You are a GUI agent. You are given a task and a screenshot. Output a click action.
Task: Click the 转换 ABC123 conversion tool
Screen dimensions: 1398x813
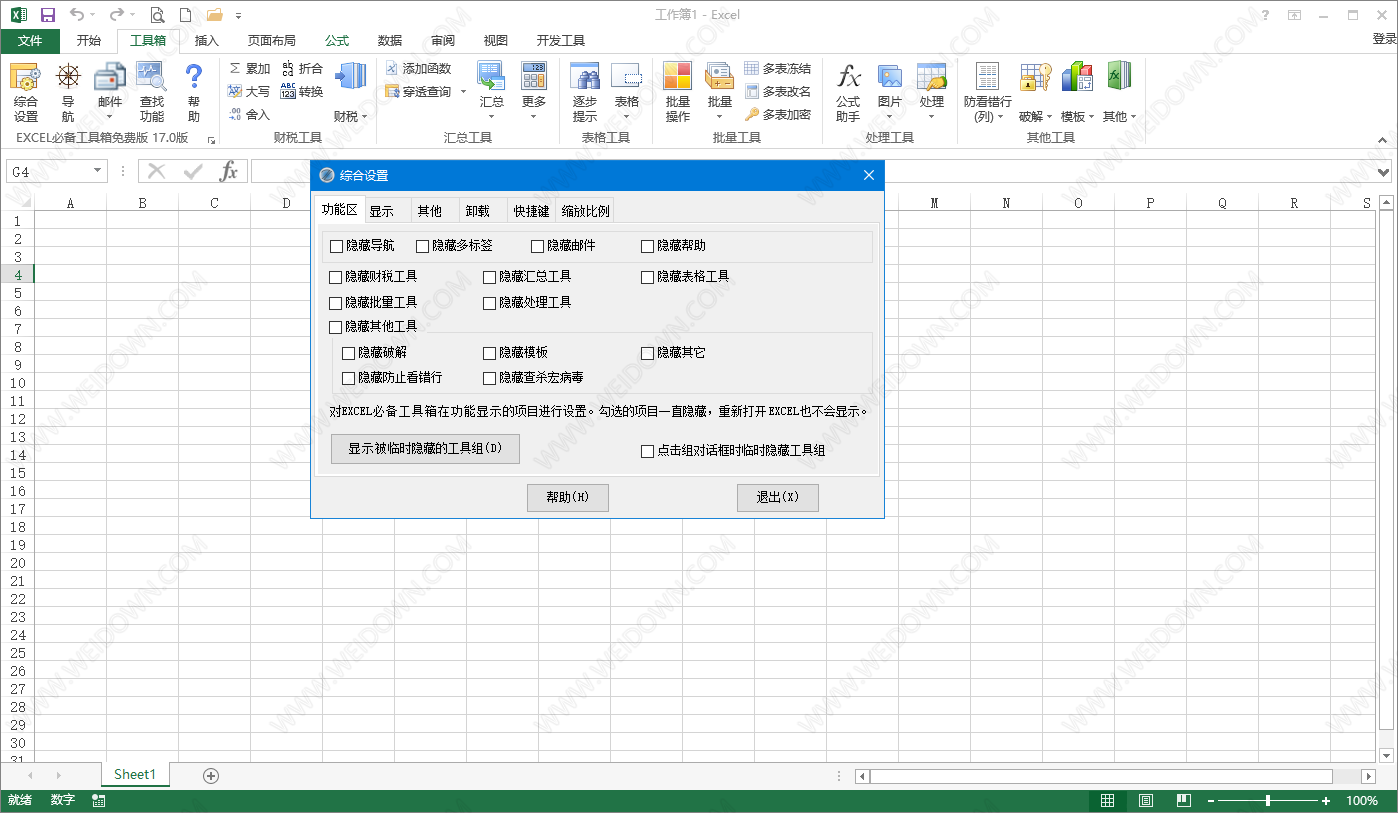(x=302, y=92)
